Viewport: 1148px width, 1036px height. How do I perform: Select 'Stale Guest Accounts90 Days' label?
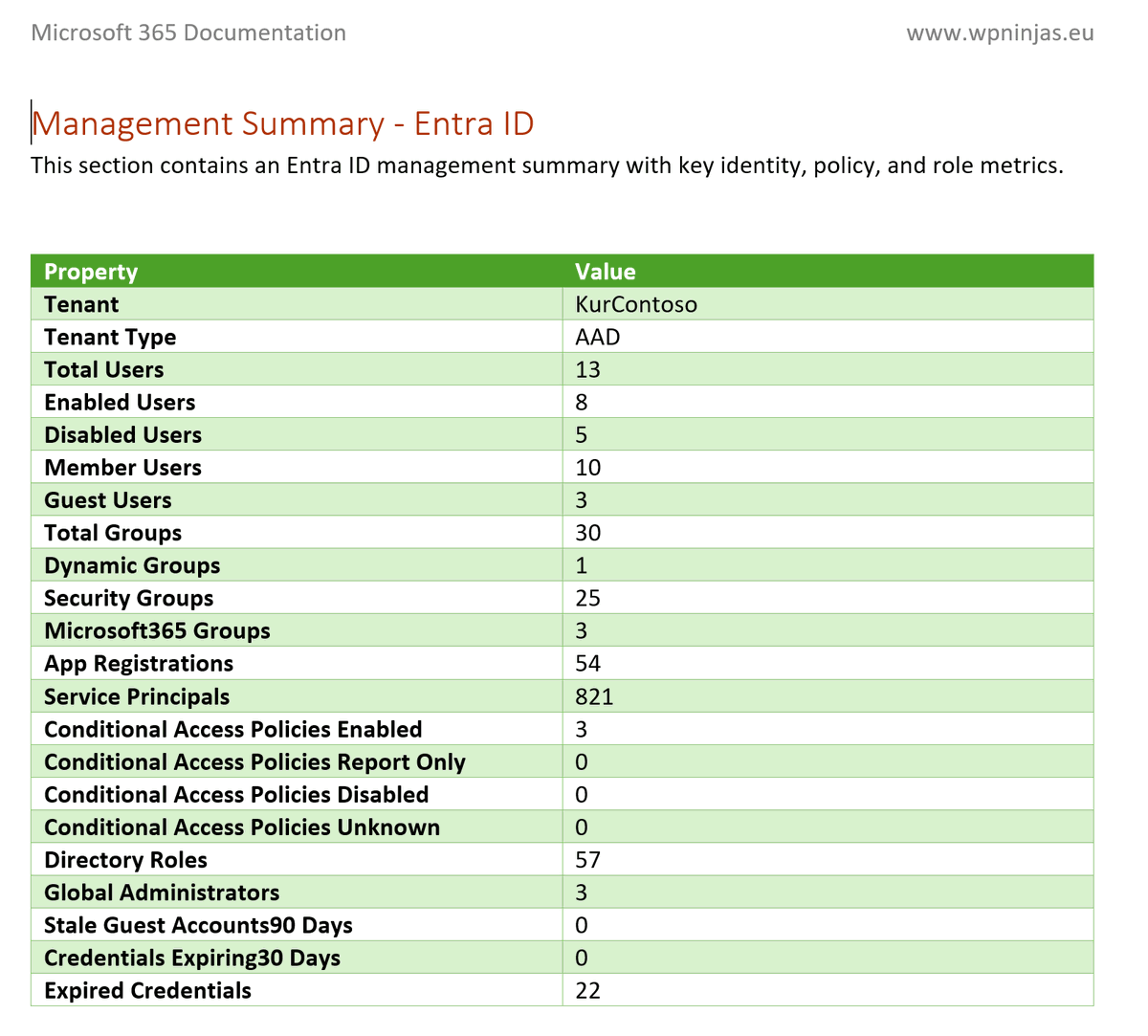(x=198, y=925)
